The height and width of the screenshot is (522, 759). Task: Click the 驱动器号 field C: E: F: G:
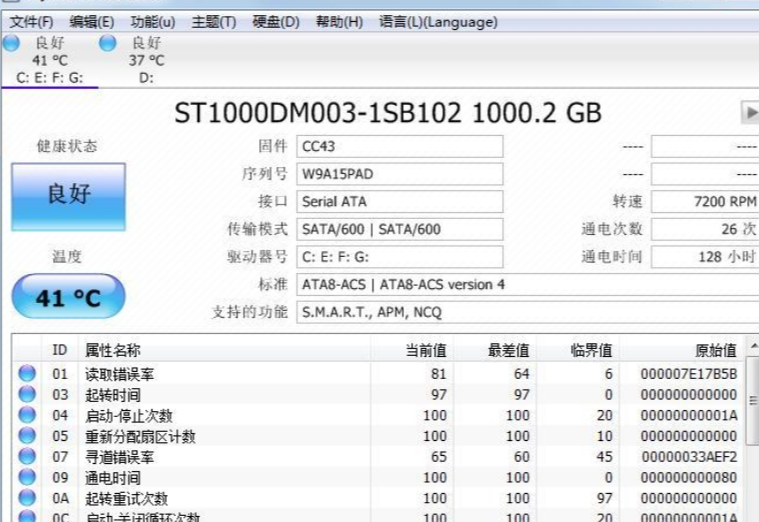point(399,257)
